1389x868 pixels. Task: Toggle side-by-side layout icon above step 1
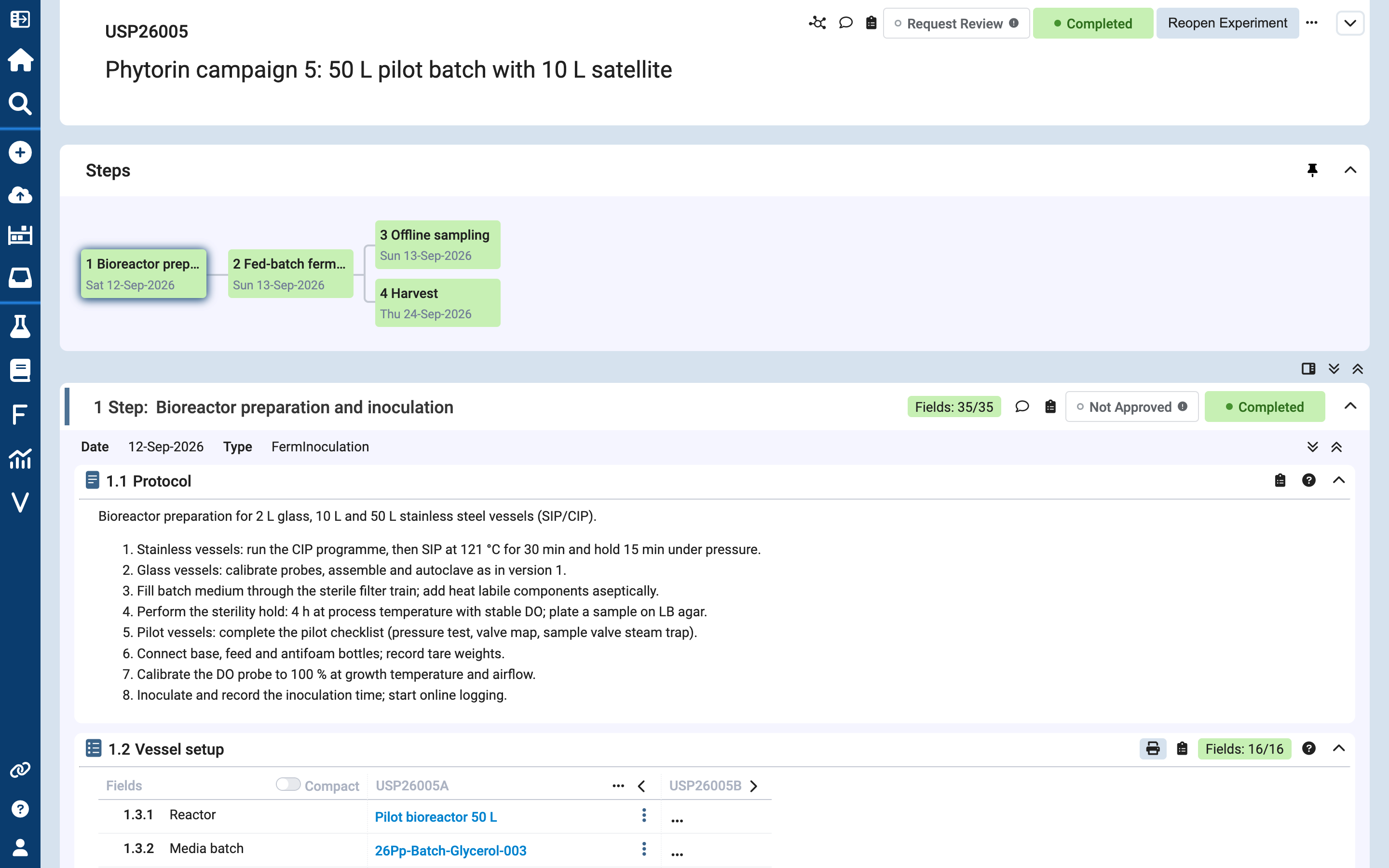tap(1308, 368)
